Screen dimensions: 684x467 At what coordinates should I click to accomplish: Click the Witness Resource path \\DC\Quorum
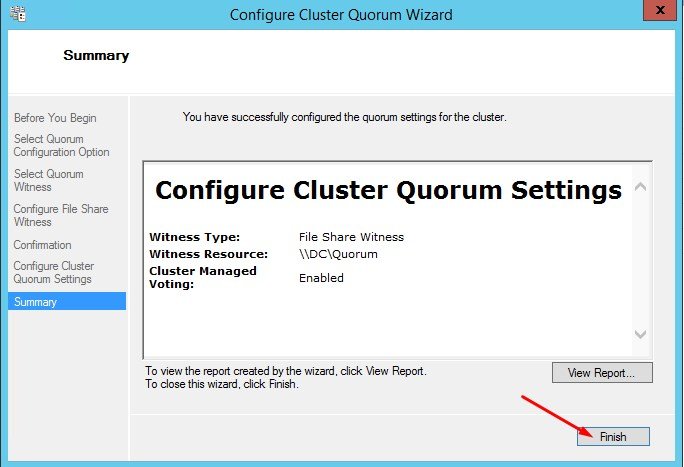click(x=338, y=254)
